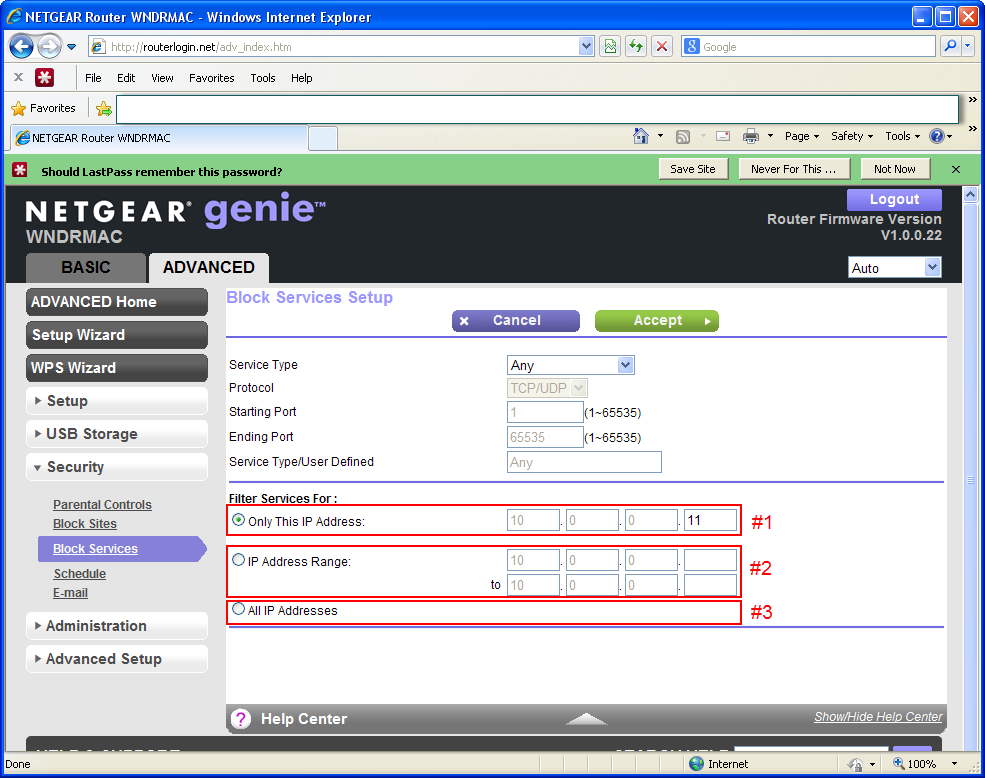The height and width of the screenshot is (778, 985).
Task: Expand the Advanced Setup sidebar section
Action: click(x=117, y=659)
